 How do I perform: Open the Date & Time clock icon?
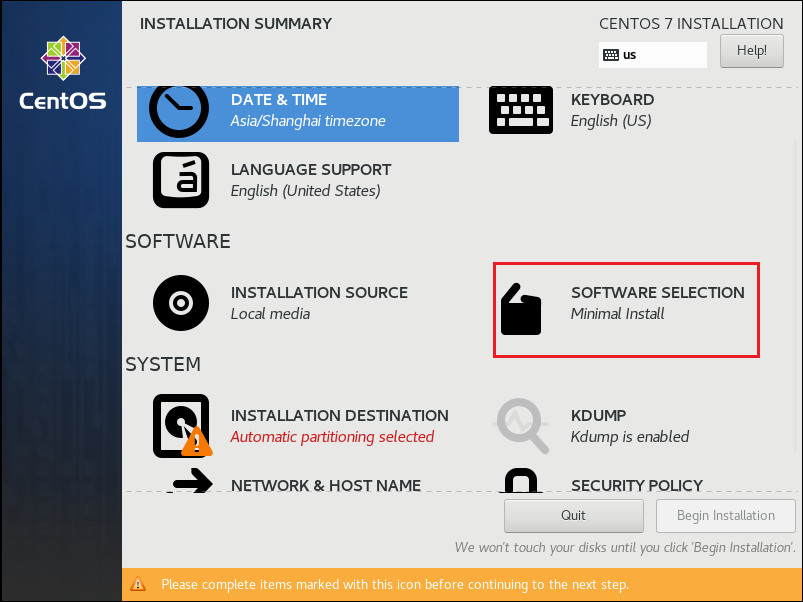point(179,112)
